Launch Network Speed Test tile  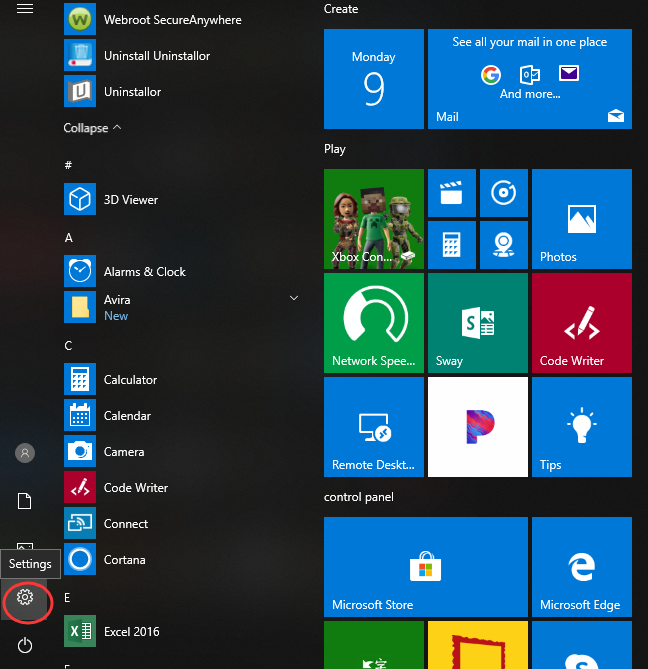374,323
